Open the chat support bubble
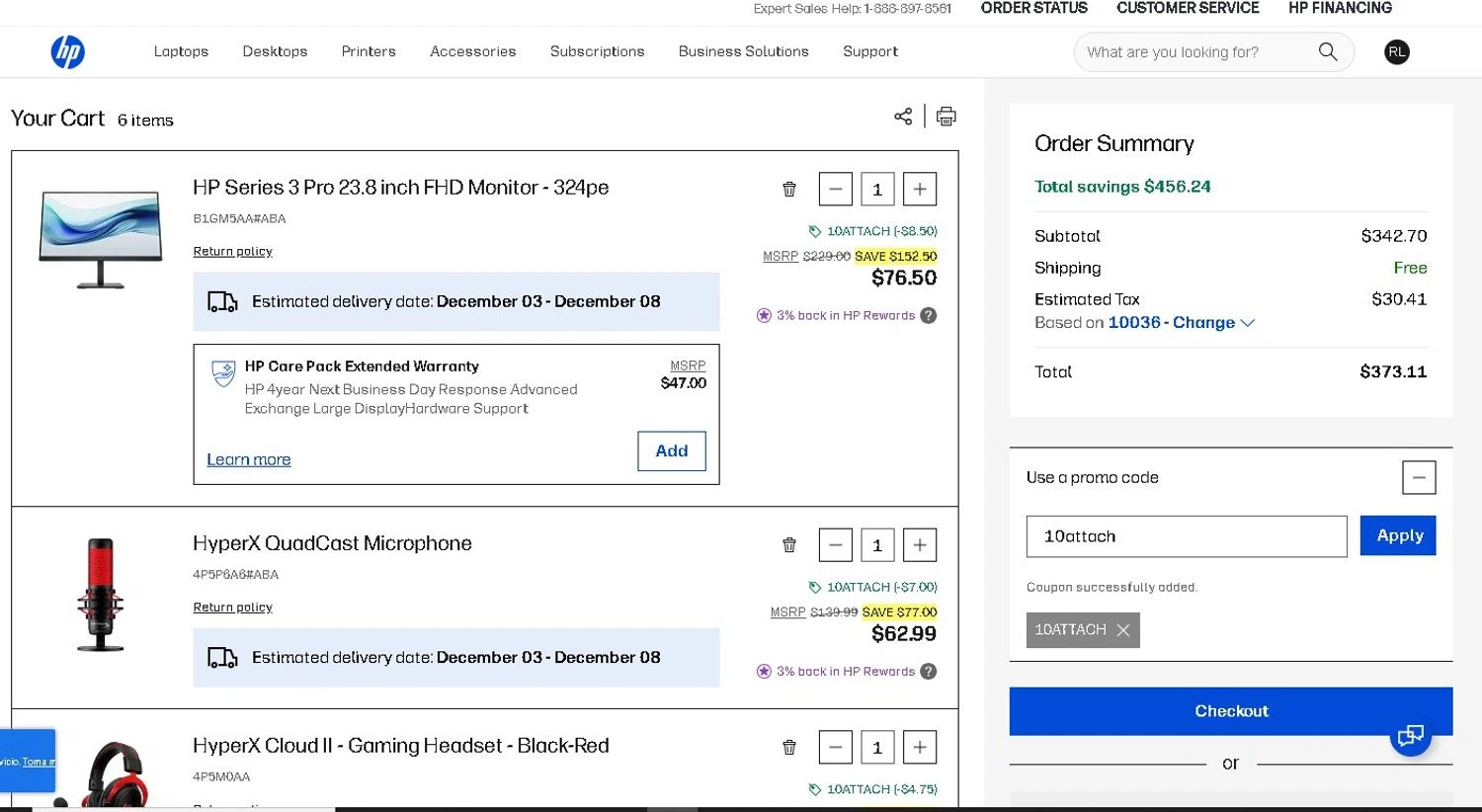Viewport: 1482px width, 812px height. [x=1411, y=735]
